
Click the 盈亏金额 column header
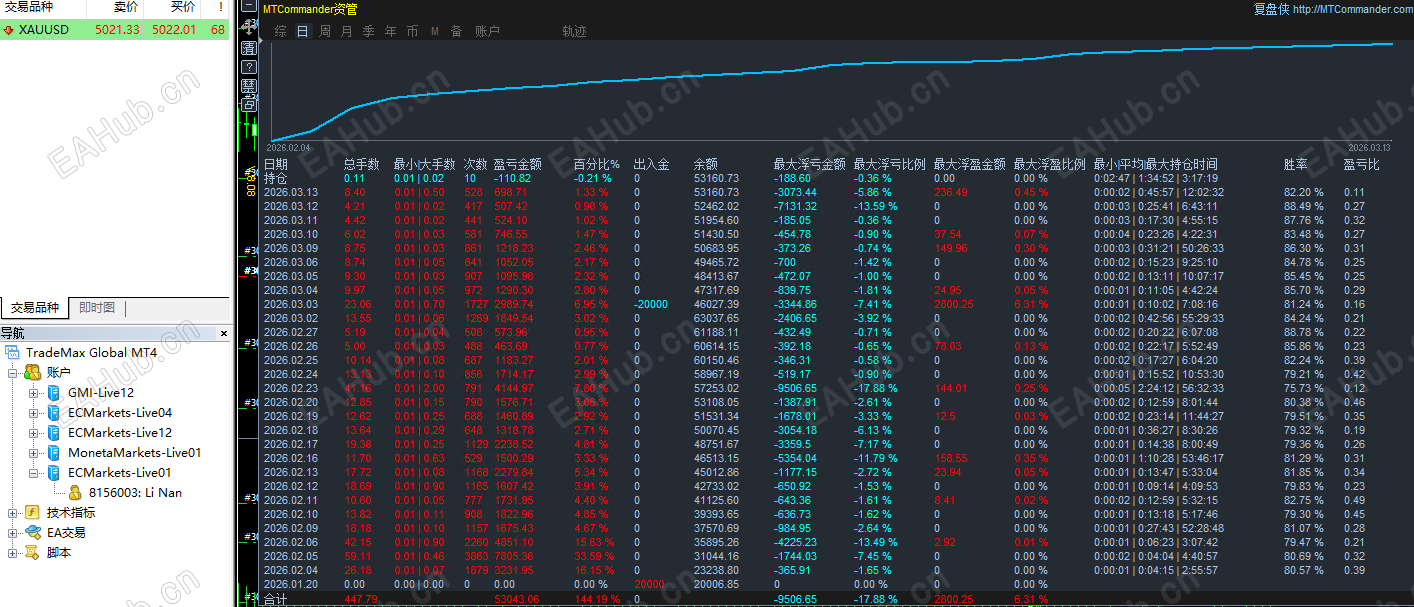tap(518, 164)
